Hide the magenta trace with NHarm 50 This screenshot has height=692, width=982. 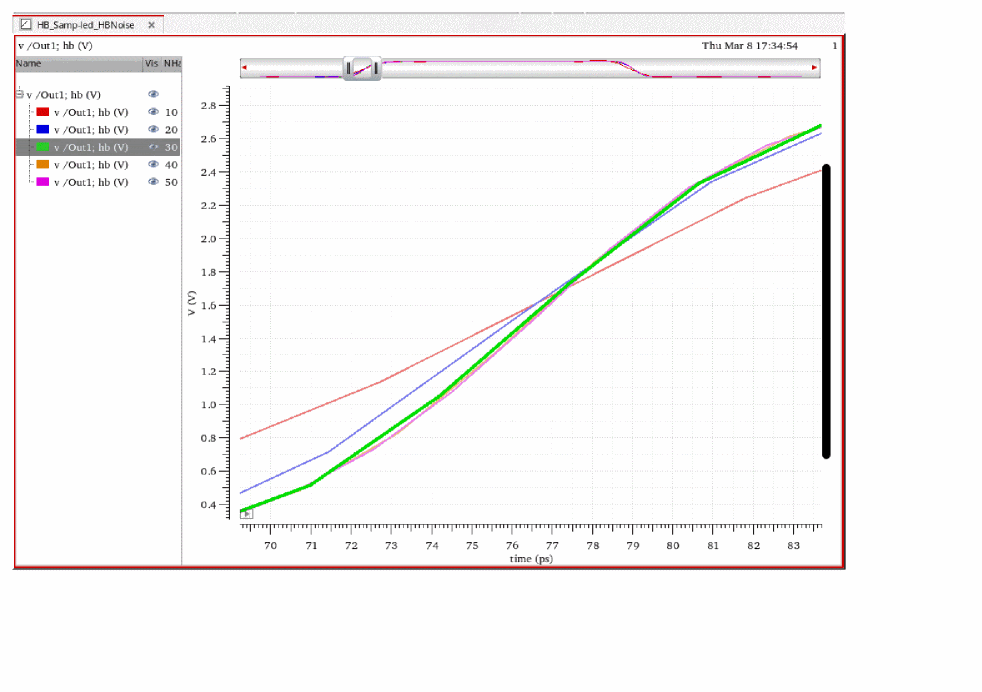point(153,182)
